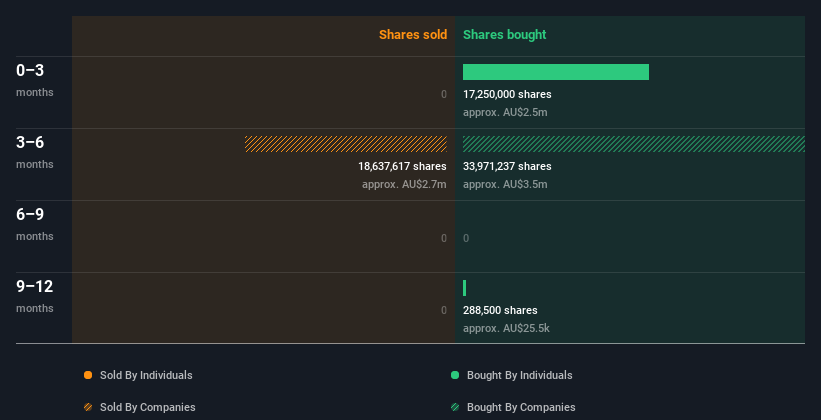Image resolution: width=821 pixels, height=420 pixels.
Task: Select the Sold By Individuals legend label
Action: (146, 375)
